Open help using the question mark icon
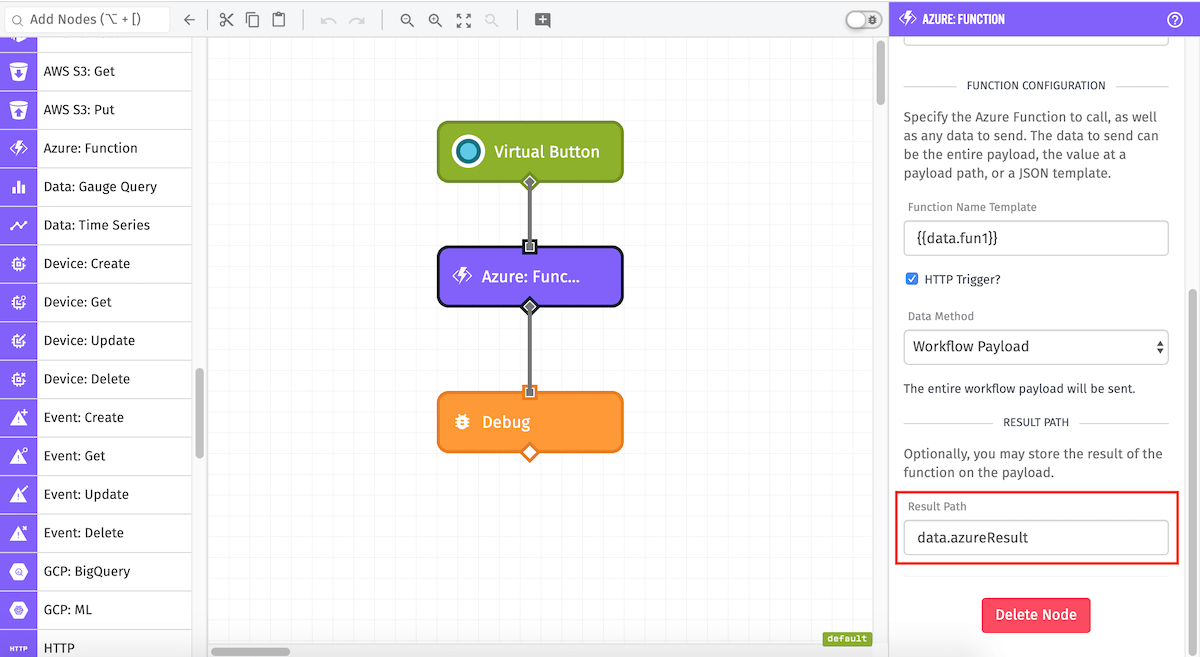The width and height of the screenshot is (1200, 657). pyautogui.click(x=1175, y=19)
